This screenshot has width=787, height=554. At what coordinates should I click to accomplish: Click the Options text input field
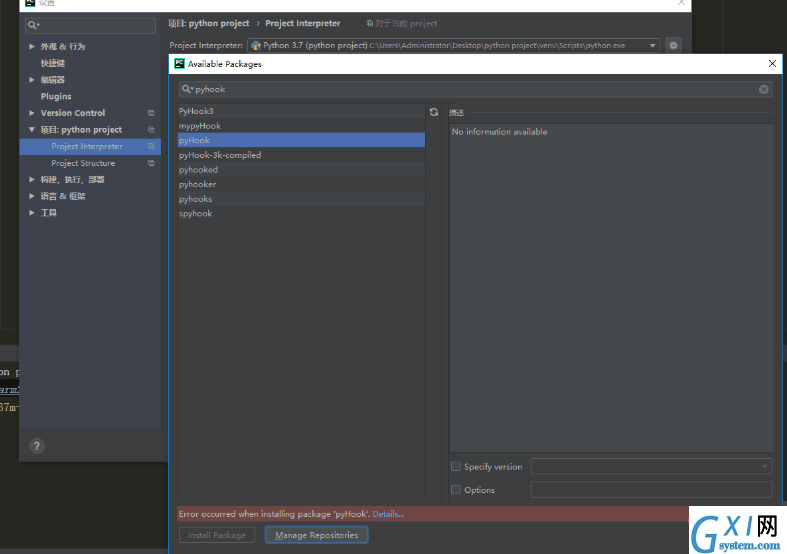tap(651, 489)
